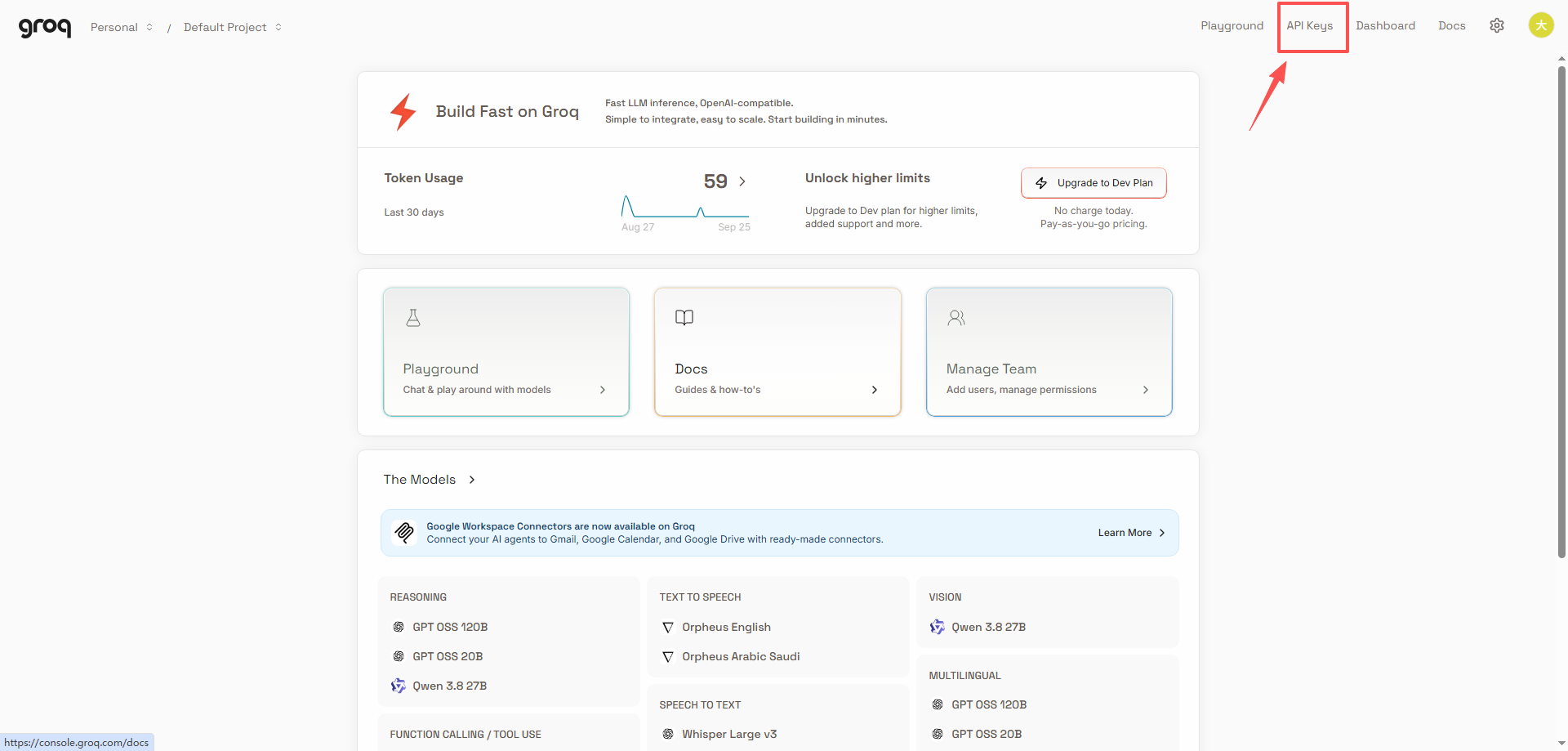Screen dimensions: 1568x751
Task: Click the arrow on the Docs card
Action: pyautogui.click(x=875, y=390)
